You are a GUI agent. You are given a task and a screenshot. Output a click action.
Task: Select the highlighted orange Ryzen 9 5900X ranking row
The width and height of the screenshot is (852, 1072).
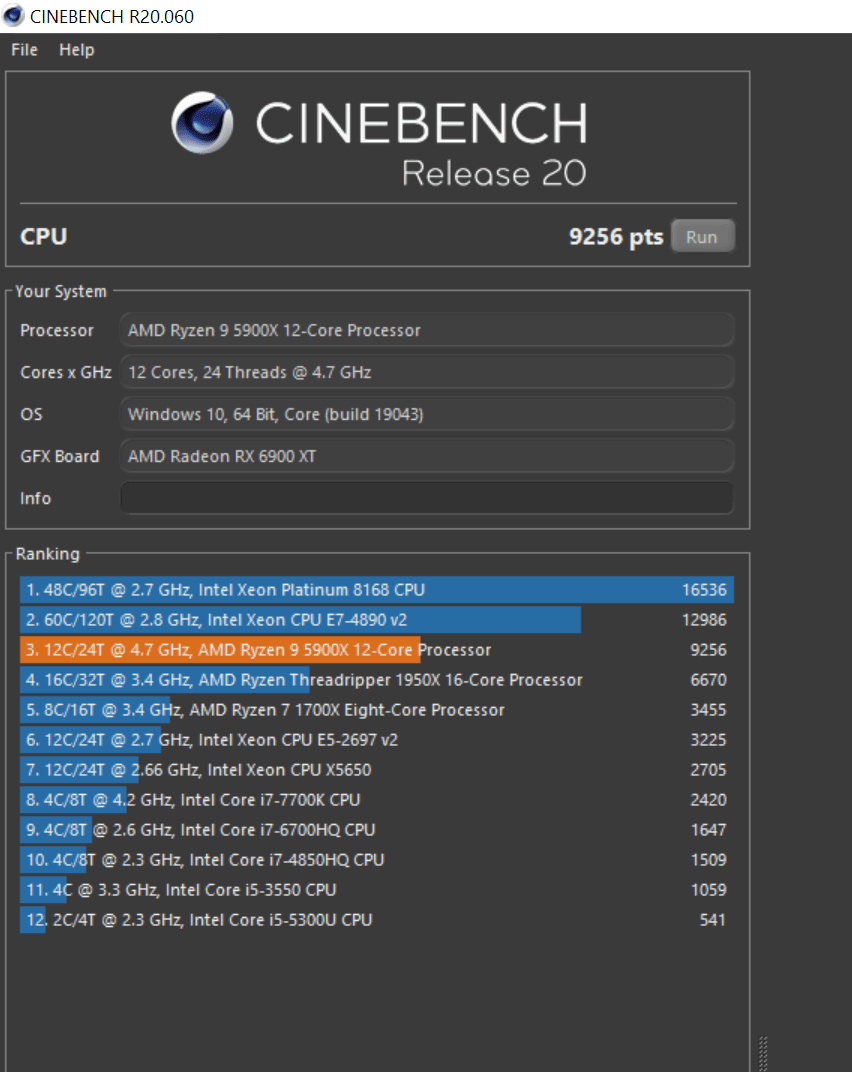pyautogui.click(x=377, y=650)
